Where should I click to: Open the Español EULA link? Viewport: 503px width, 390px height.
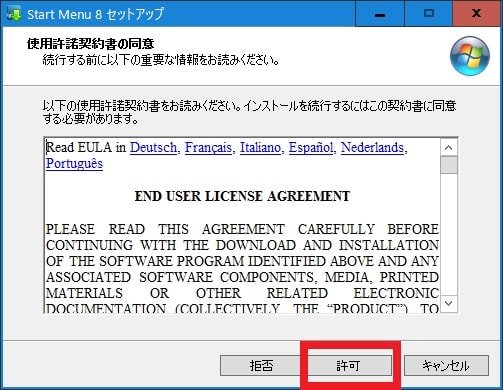pyautogui.click(x=311, y=147)
